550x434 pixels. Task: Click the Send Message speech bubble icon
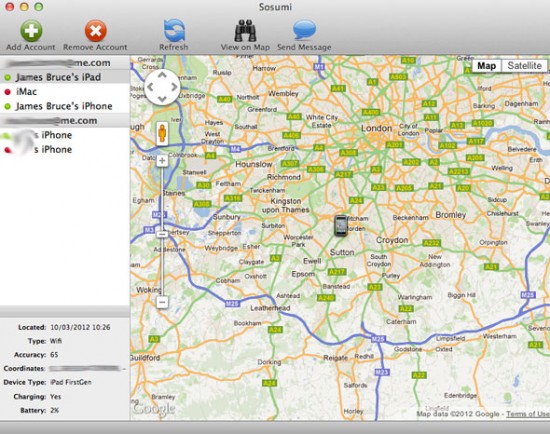coord(304,30)
